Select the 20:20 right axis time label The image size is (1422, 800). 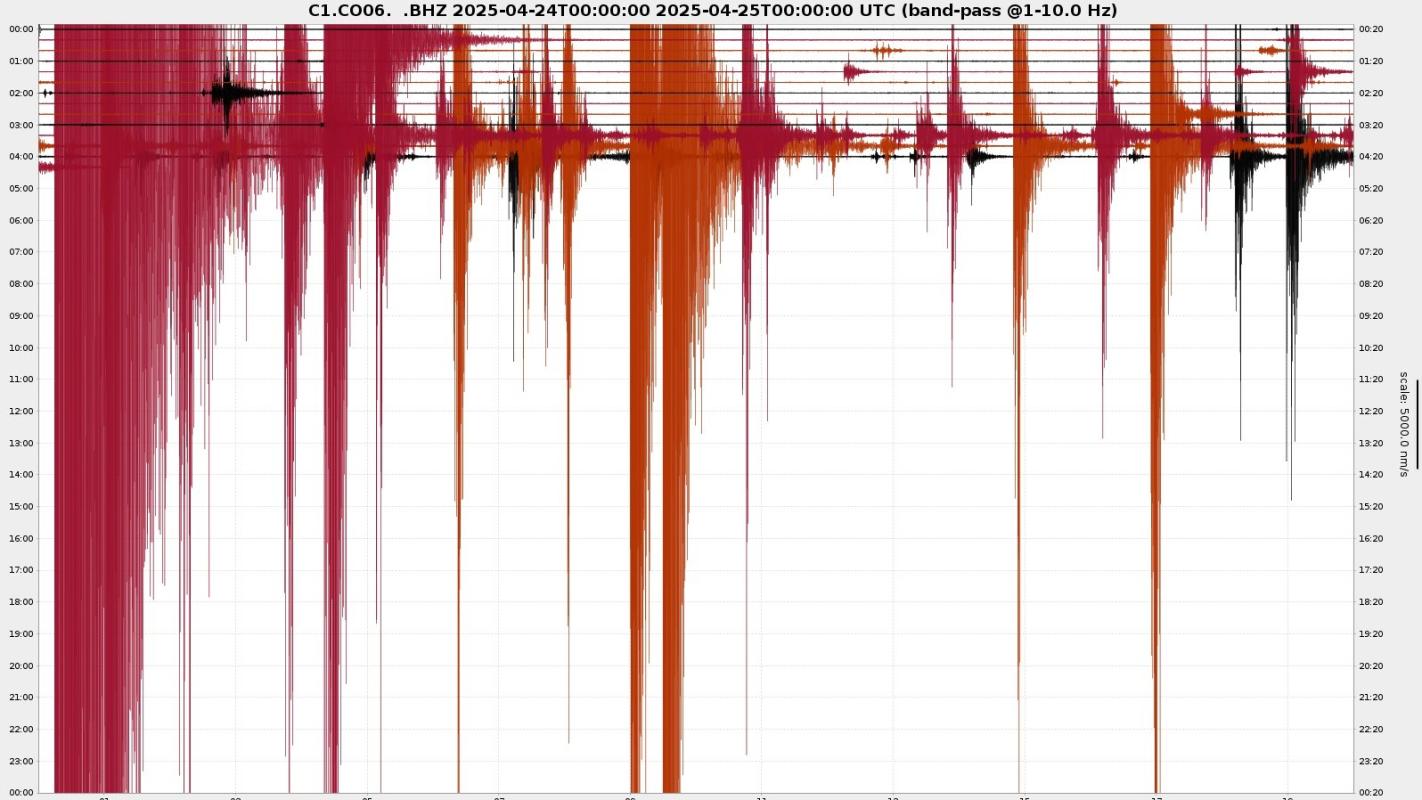1371,666
